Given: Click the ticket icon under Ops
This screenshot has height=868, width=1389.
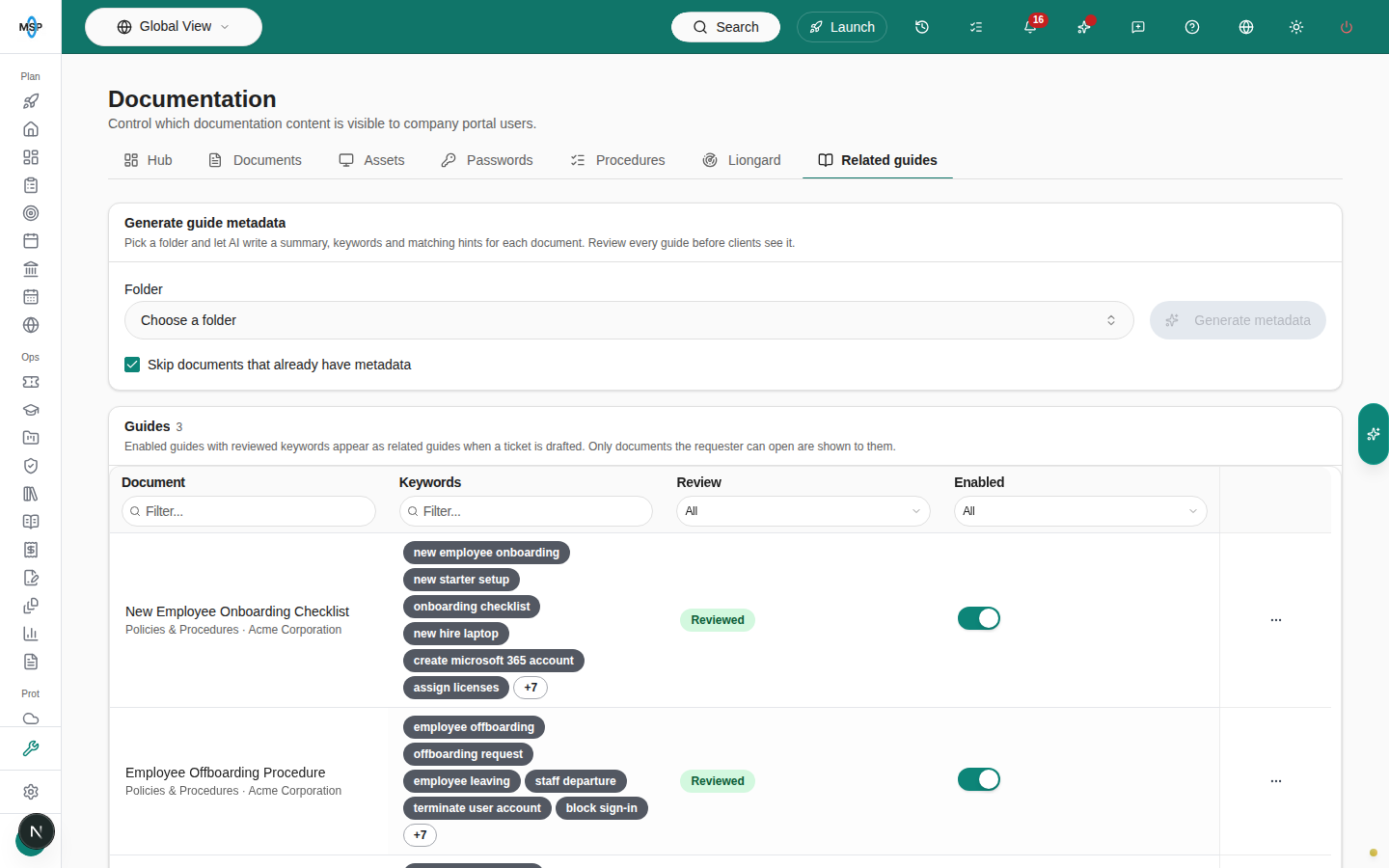Looking at the screenshot, I should coord(31,382).
